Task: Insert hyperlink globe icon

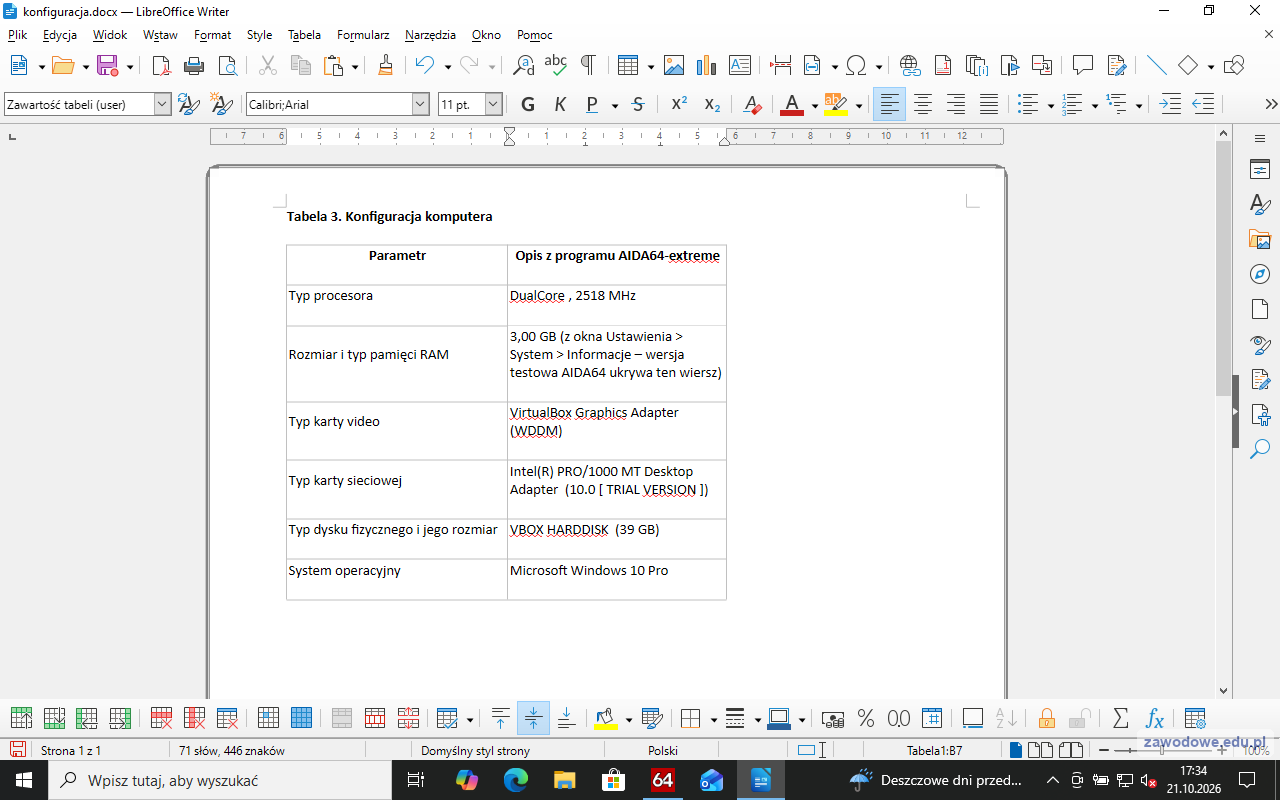Action: pyautogui.click(x=910, y=66)
